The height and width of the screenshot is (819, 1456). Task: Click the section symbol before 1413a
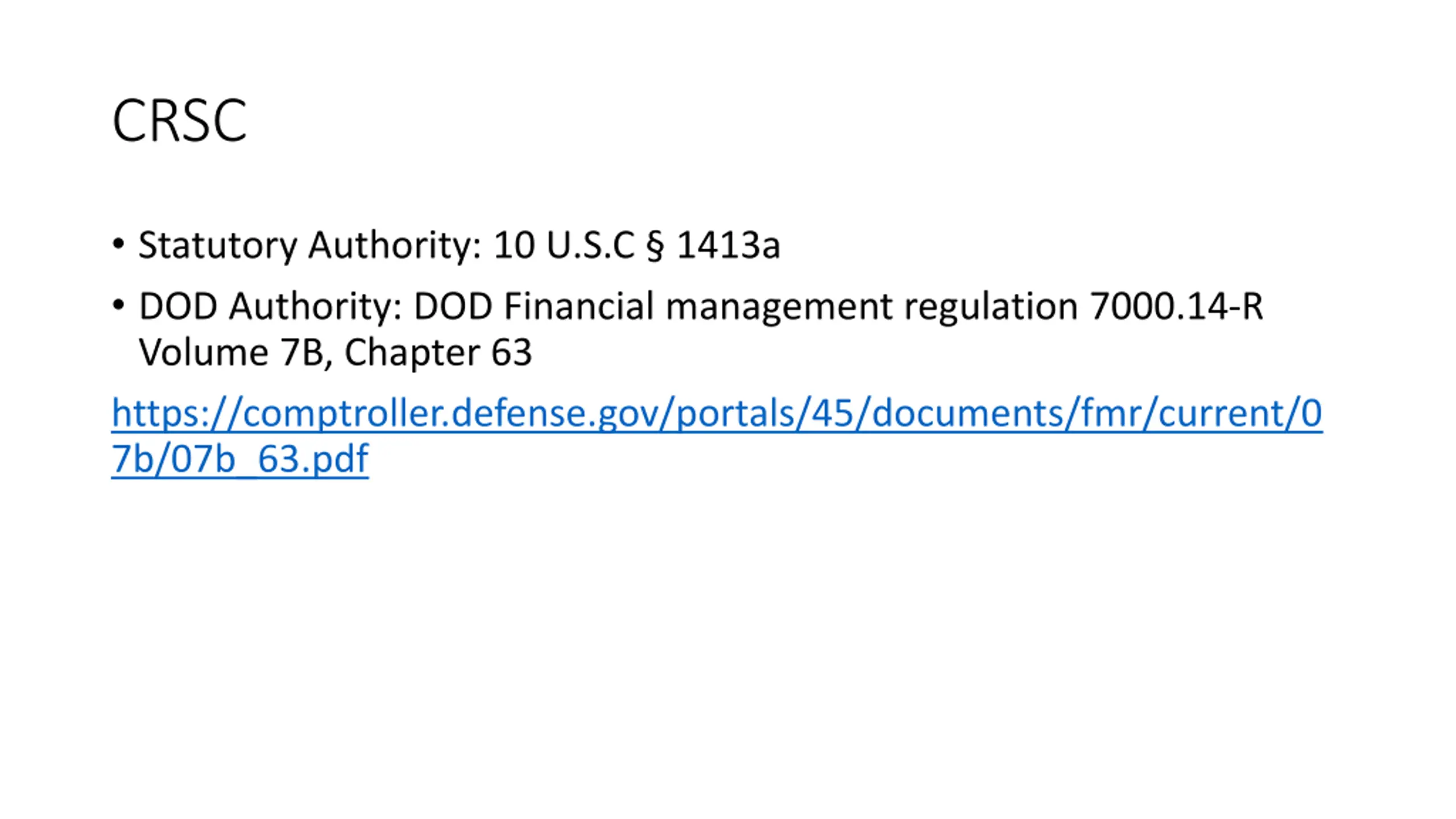[655, 246]
